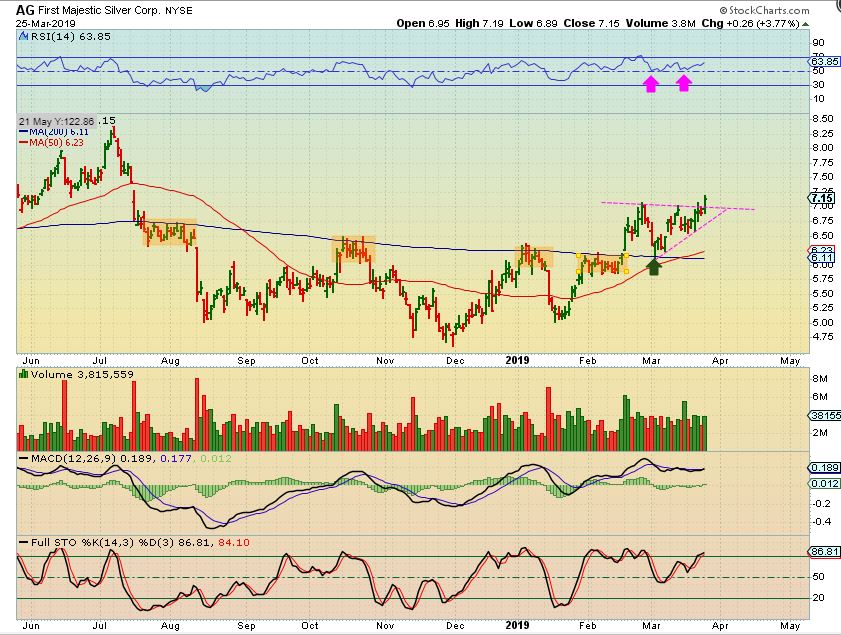This screenshot has height=635, width=841.
Task: Click the First Majestic Silver Corp. name
Action: pyautogui.click(x=99, y=10)
